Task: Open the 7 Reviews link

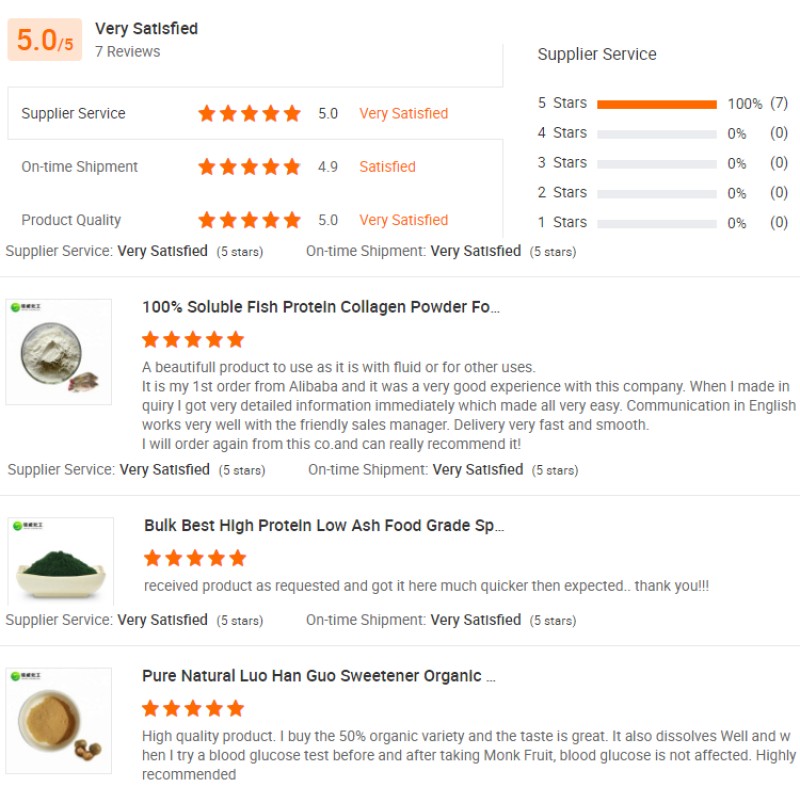Action: click(x=128, y=51)
